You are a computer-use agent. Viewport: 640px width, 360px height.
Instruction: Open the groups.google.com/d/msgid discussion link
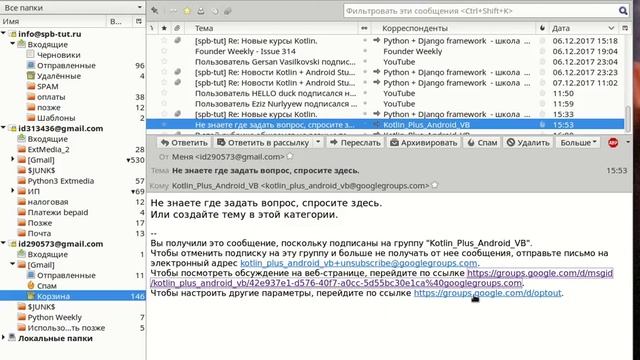[540, 273]
